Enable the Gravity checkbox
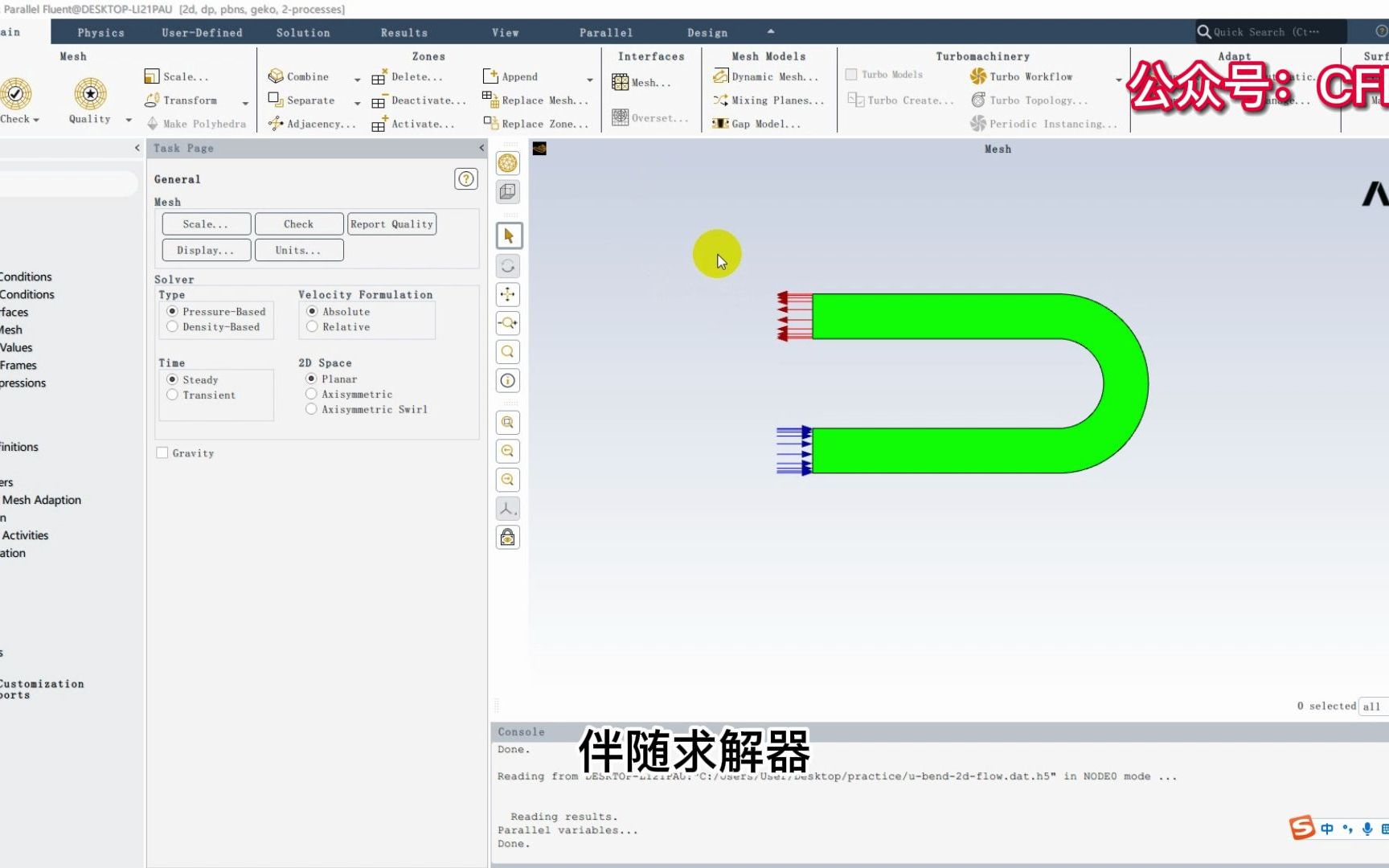The width and height of the screenshot is (1389, 868). 162,452
